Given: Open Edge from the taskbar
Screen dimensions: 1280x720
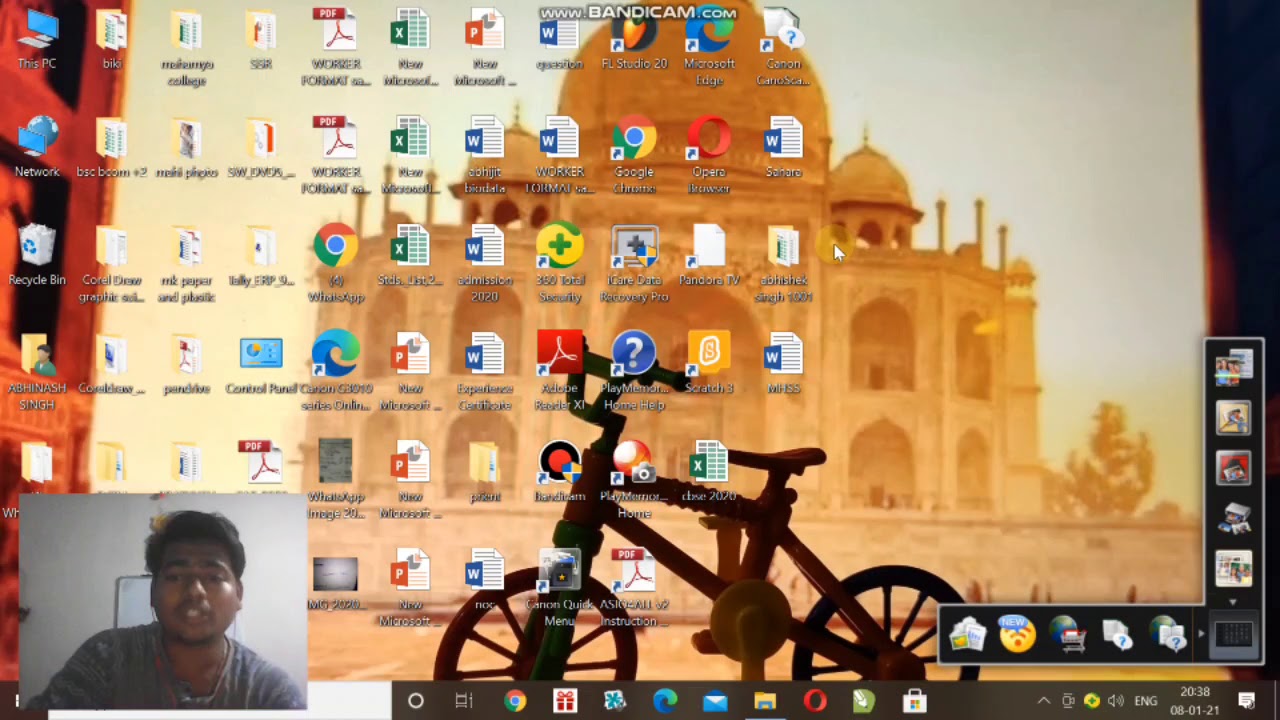Looking at the screenshot, I should click(x=665, y=701).
